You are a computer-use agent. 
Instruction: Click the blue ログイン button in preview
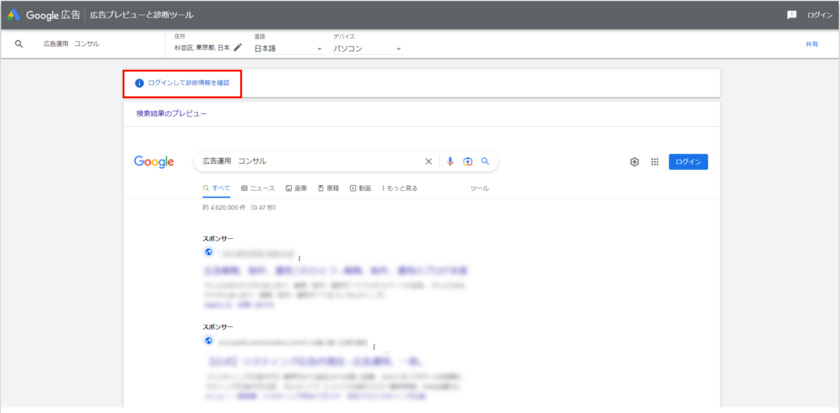688,162
